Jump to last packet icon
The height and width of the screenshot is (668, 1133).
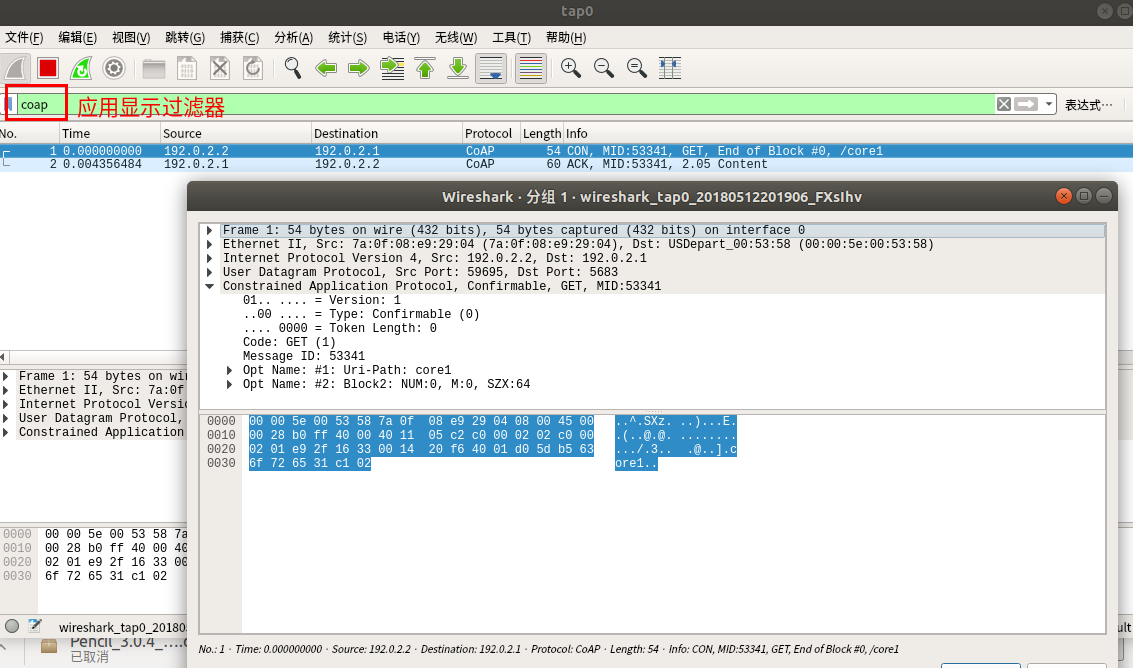[457, 68]
